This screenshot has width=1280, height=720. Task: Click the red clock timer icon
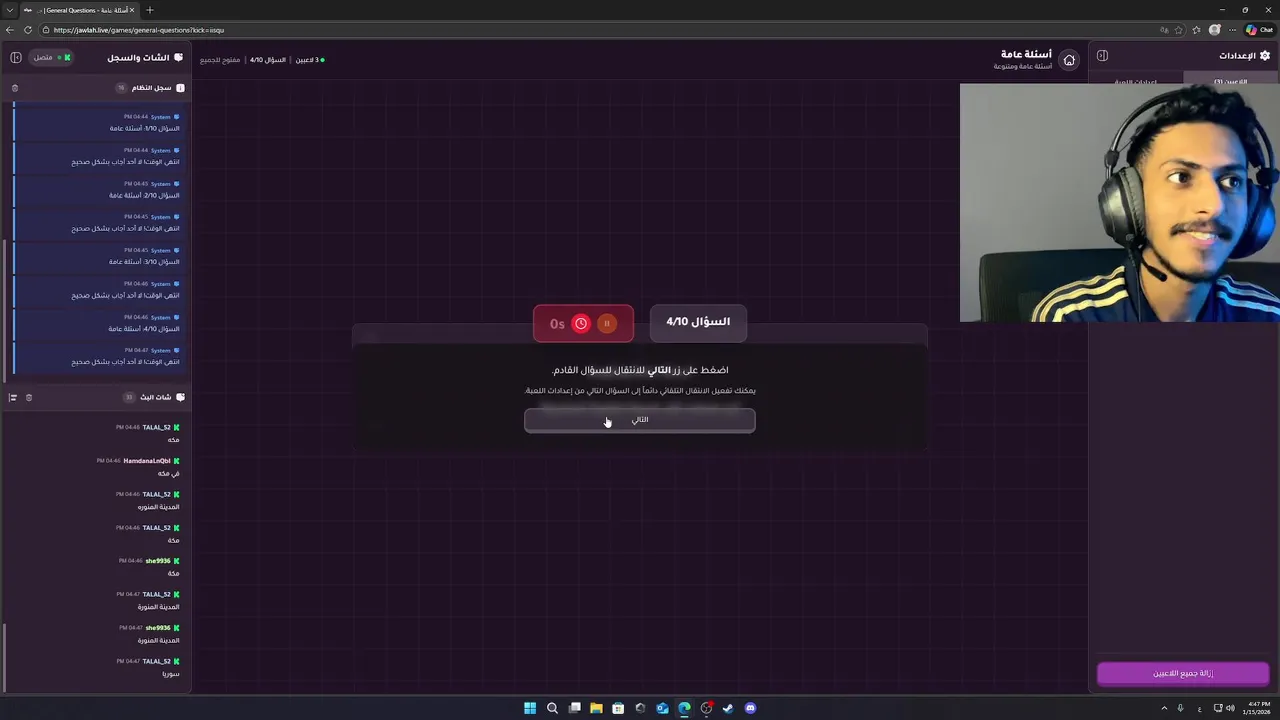tap(581, 323)
